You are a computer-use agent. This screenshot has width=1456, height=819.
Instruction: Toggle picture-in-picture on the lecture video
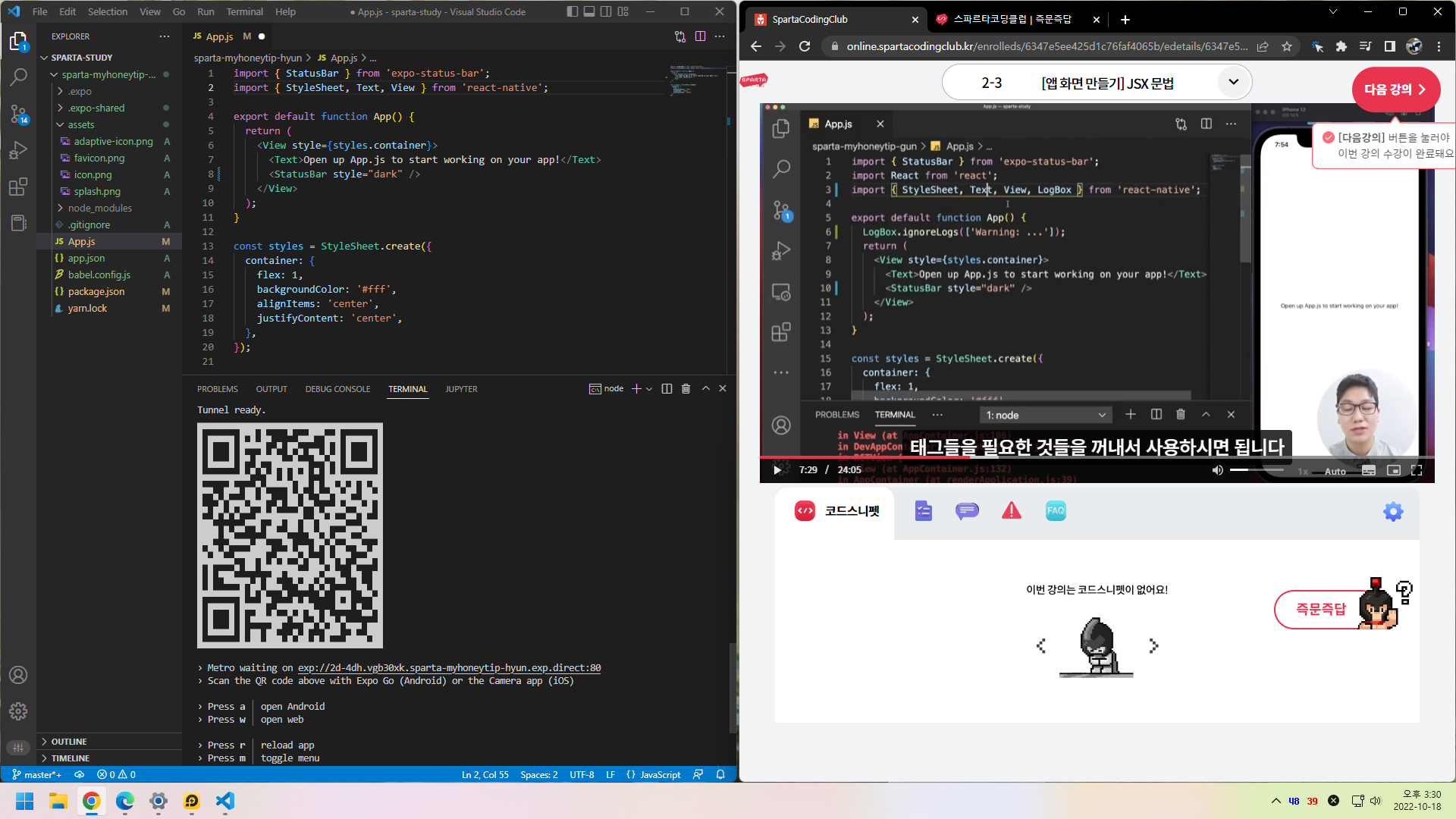pyautogui.click(x=1393, y=470)
